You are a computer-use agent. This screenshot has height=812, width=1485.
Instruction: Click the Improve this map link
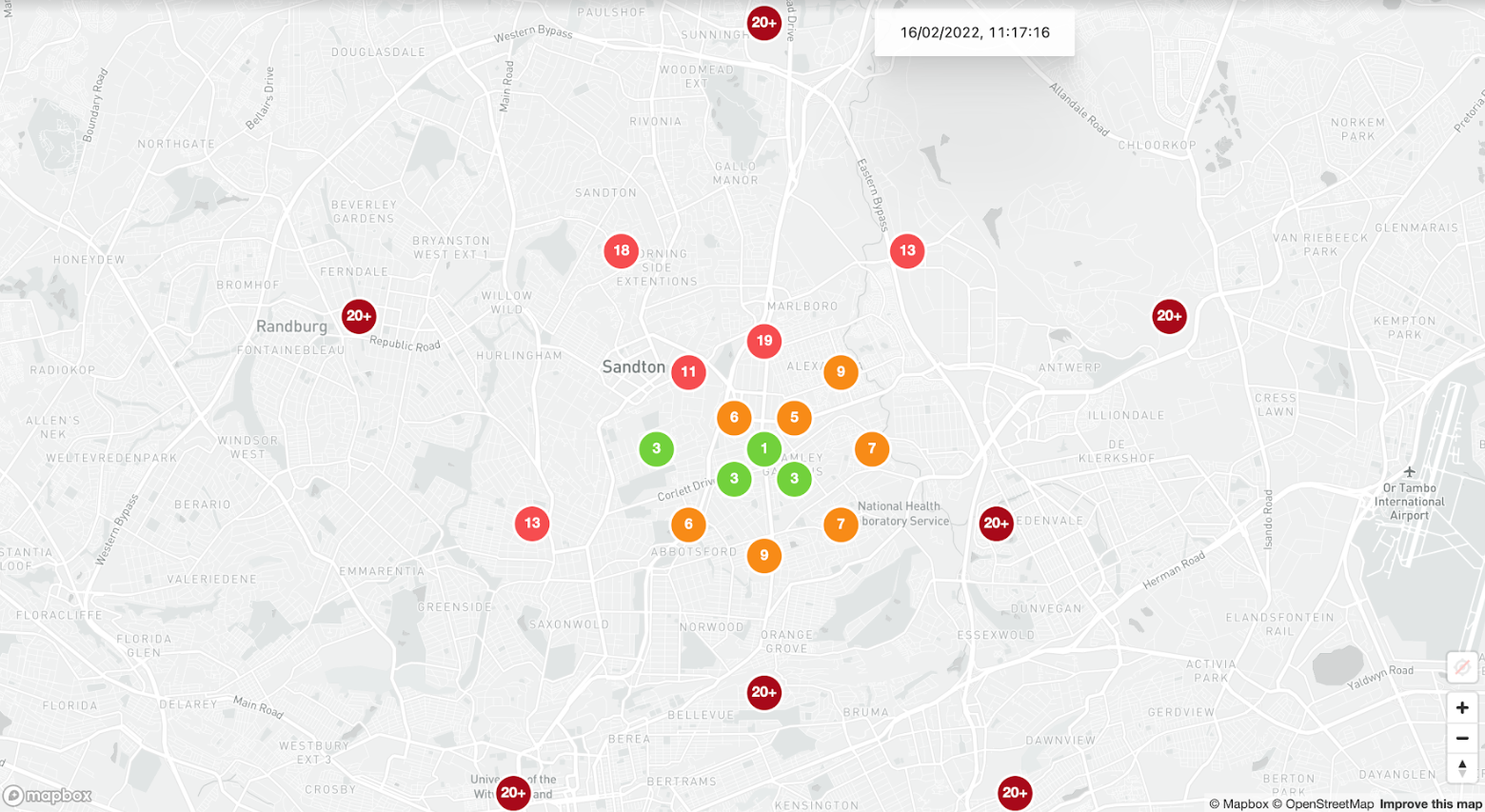tap(1430, 804)
